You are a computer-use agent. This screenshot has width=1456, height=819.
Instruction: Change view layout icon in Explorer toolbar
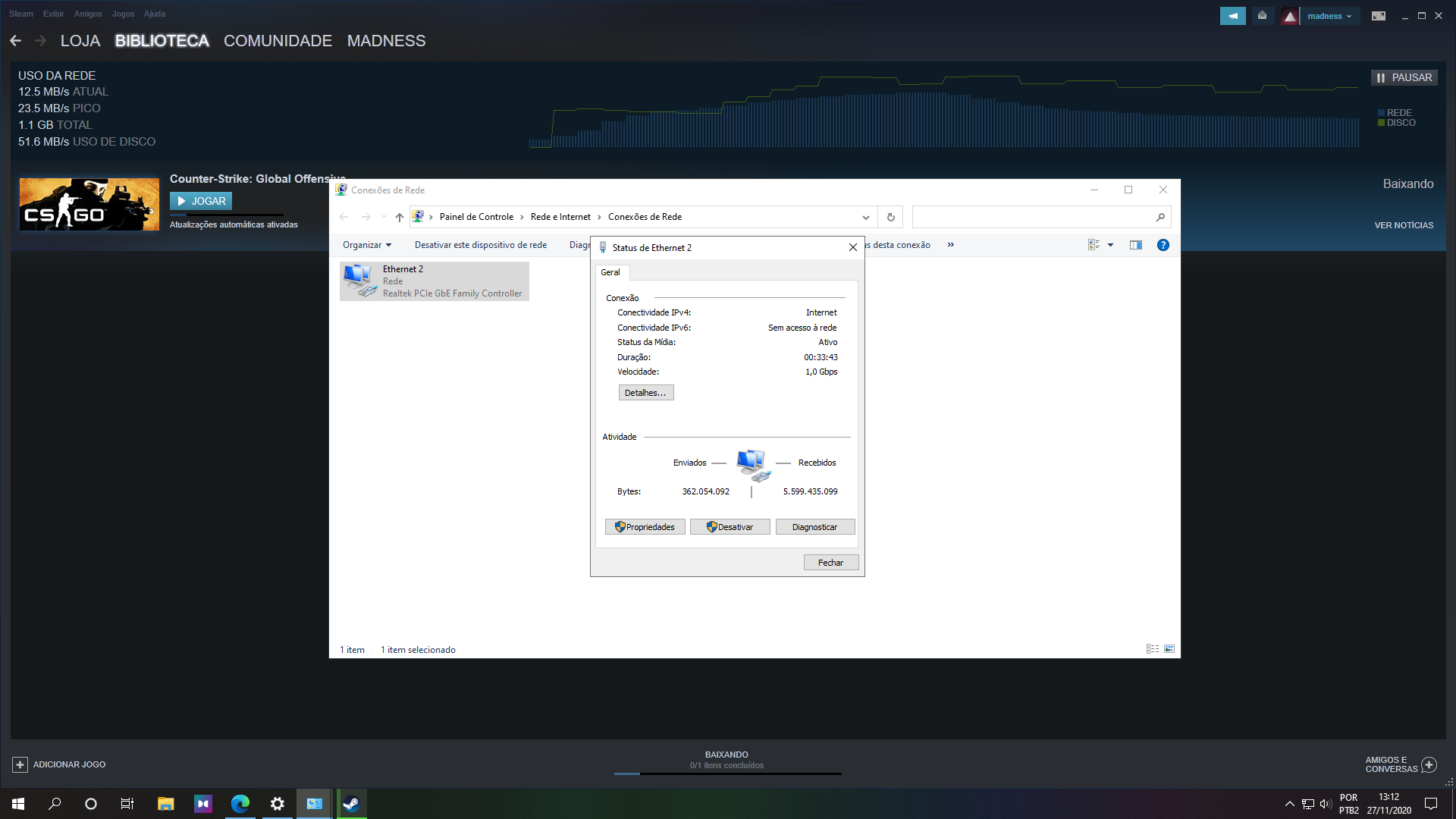click(x=1094, y=245)
